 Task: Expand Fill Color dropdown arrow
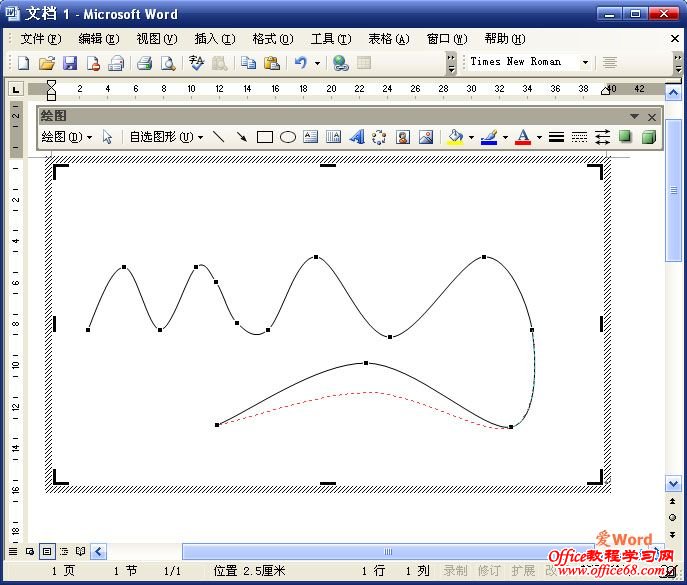point(471,137)
